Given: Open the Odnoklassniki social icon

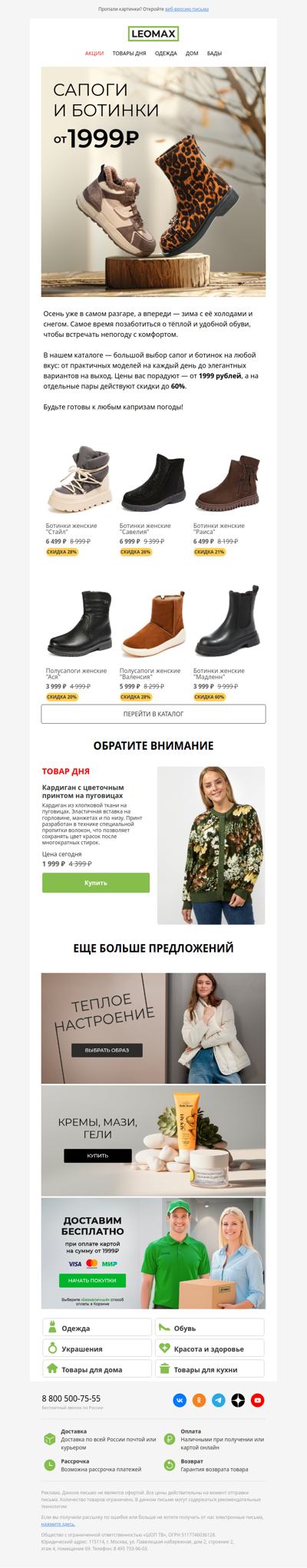Looking at the screenshot, I should [x=199, y=1400].
